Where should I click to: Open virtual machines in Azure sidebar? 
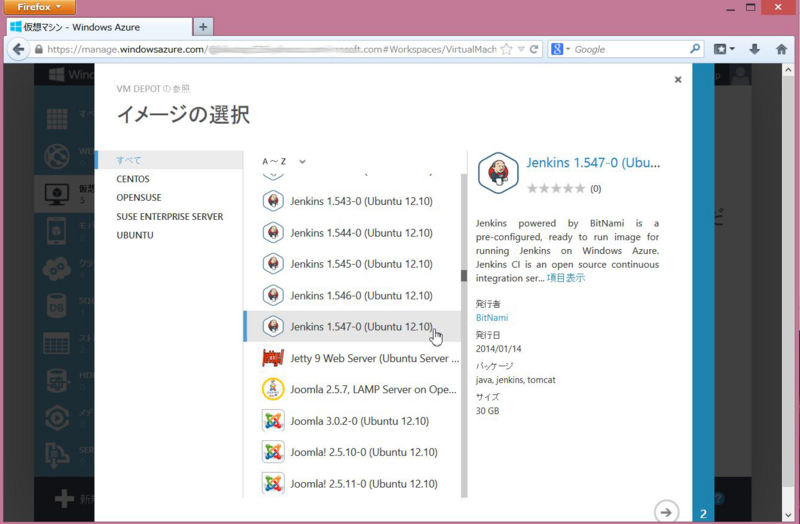tap(57, 194)
